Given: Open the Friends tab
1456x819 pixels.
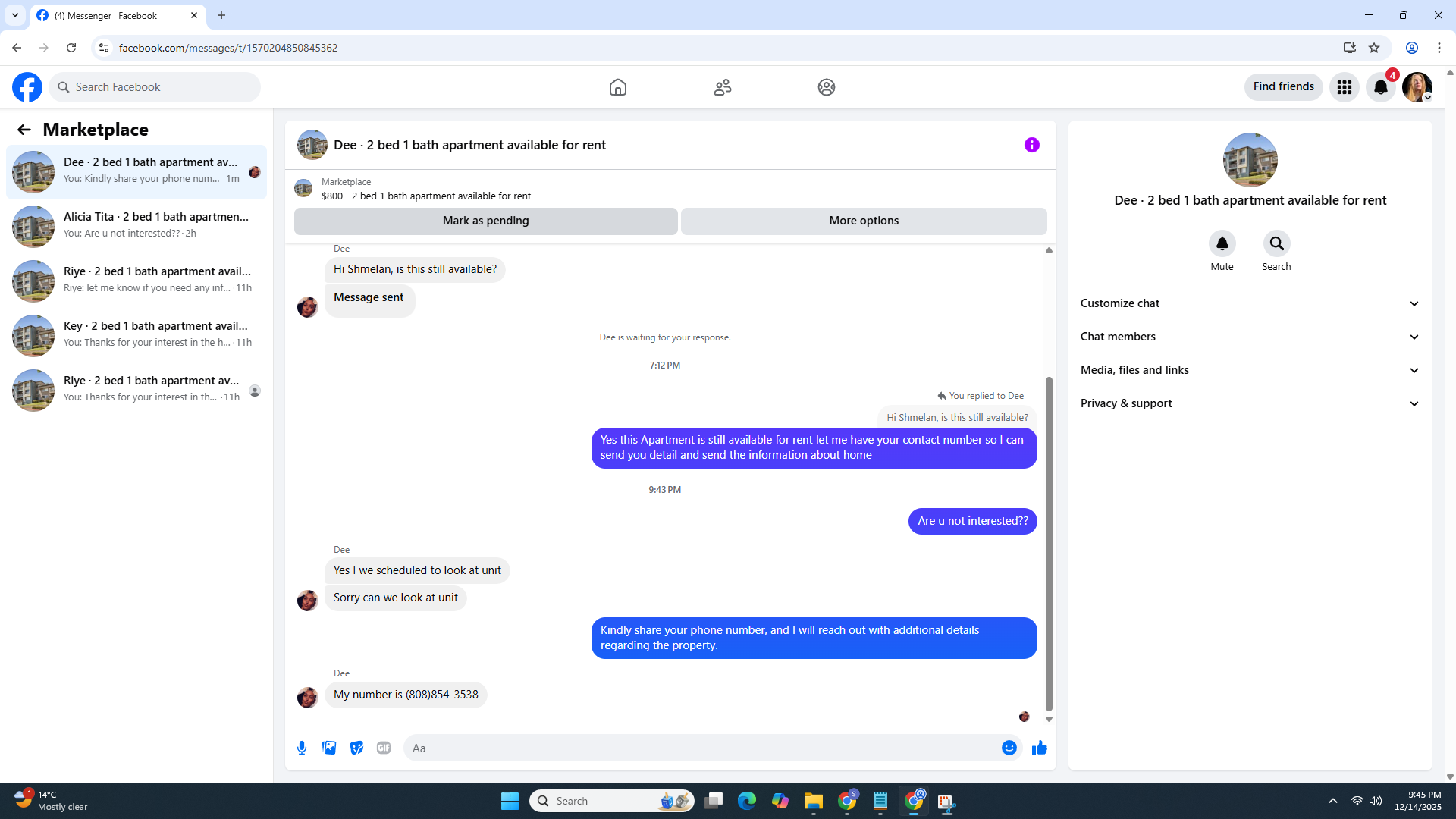Looking at the screenshot, I should (722, 87).
